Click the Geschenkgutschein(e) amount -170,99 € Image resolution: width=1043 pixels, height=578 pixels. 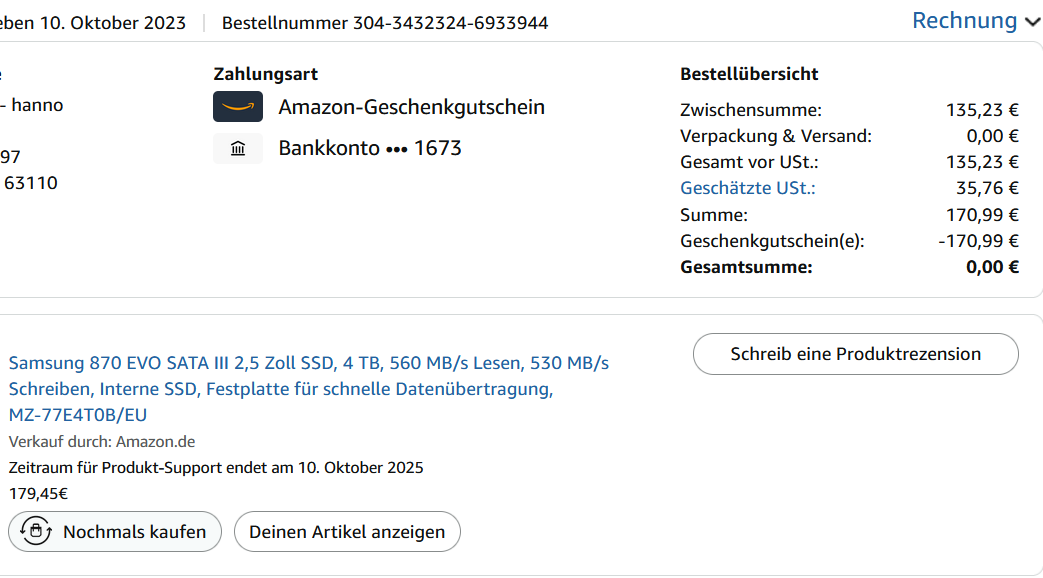point(978,241)
